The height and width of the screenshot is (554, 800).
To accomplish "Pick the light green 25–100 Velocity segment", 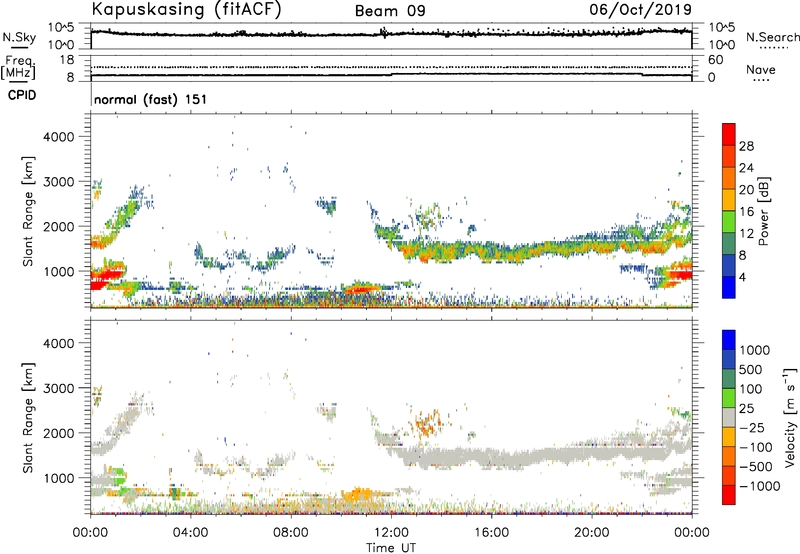I will tap(729, 398).
